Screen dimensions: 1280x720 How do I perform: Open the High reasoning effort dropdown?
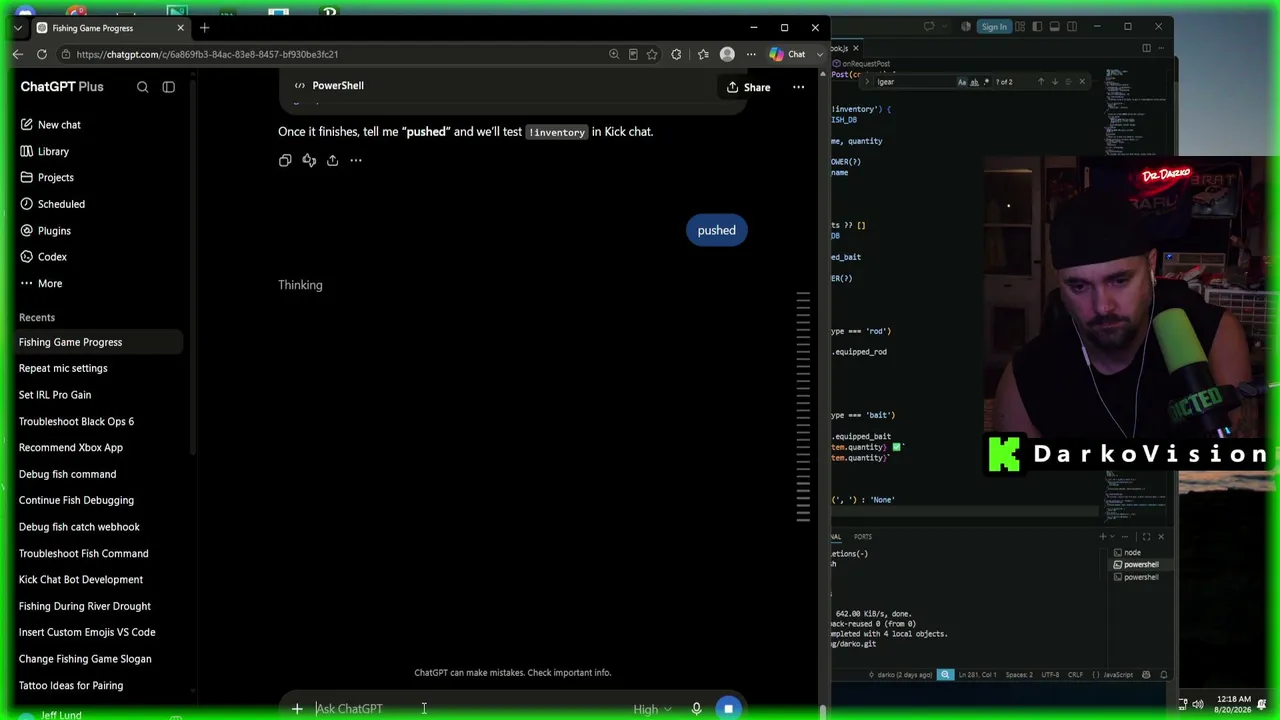click(652, 710)
